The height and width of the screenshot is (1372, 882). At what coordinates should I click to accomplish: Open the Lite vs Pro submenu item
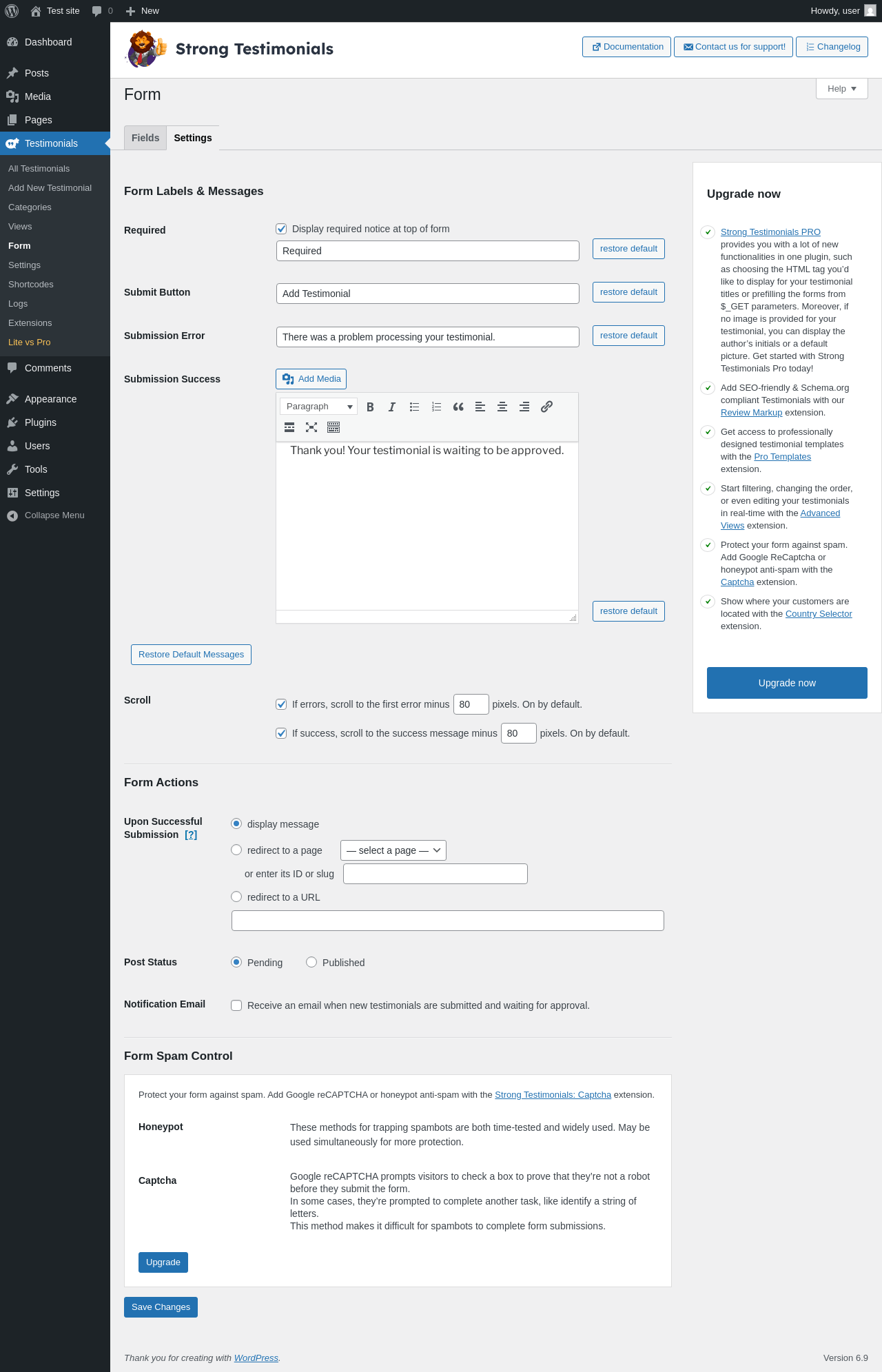click(30, 342)
